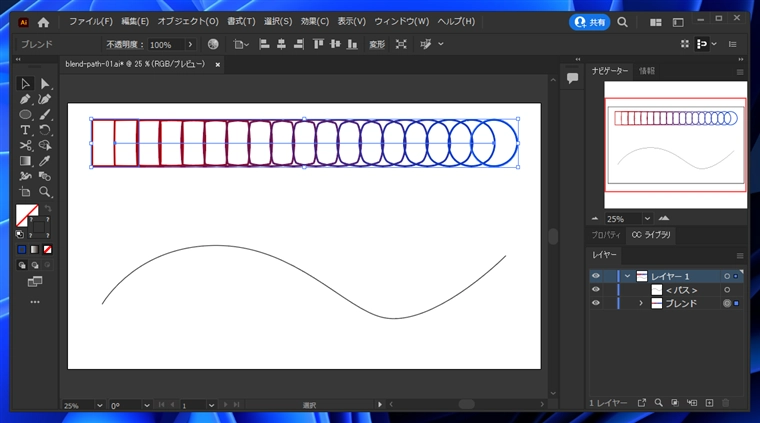Click Create New Layer icon
This screenshot has height=423, width=760.
click(709, 403)
